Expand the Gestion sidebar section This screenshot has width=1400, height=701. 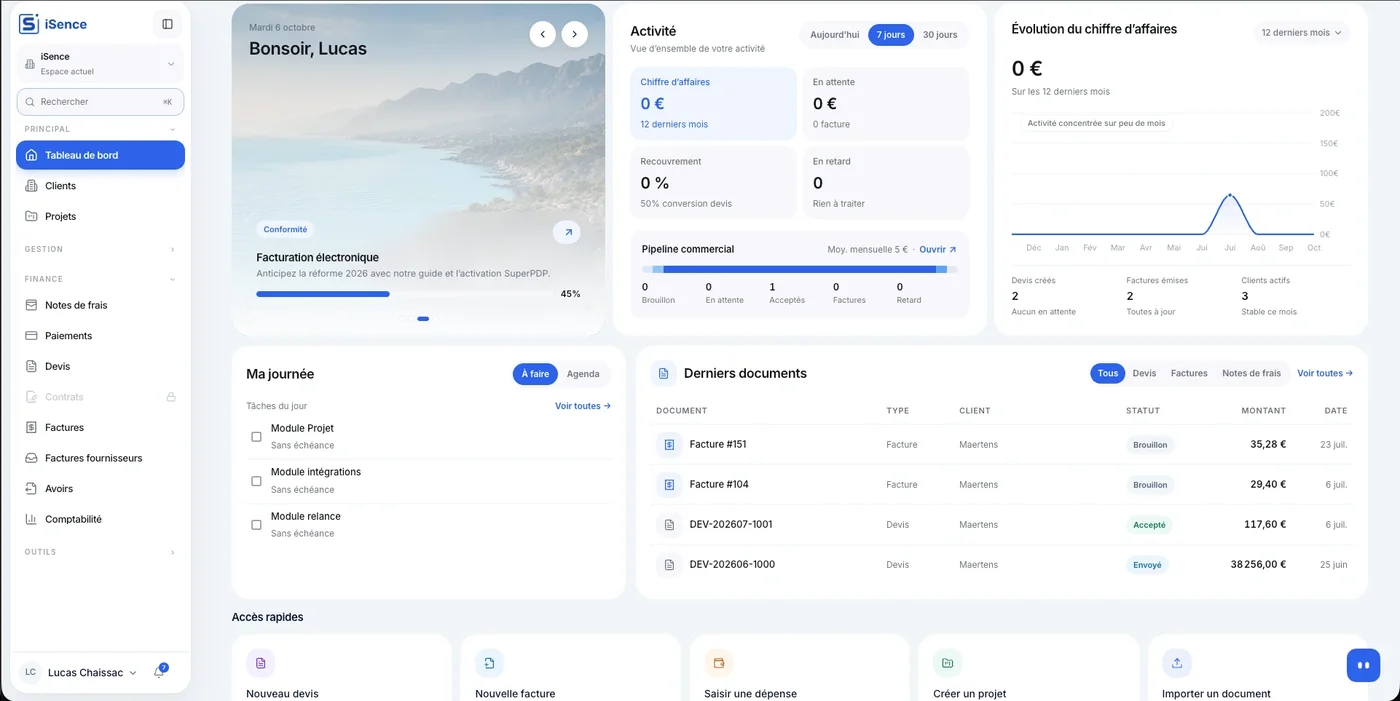click(x=100, y=249)
